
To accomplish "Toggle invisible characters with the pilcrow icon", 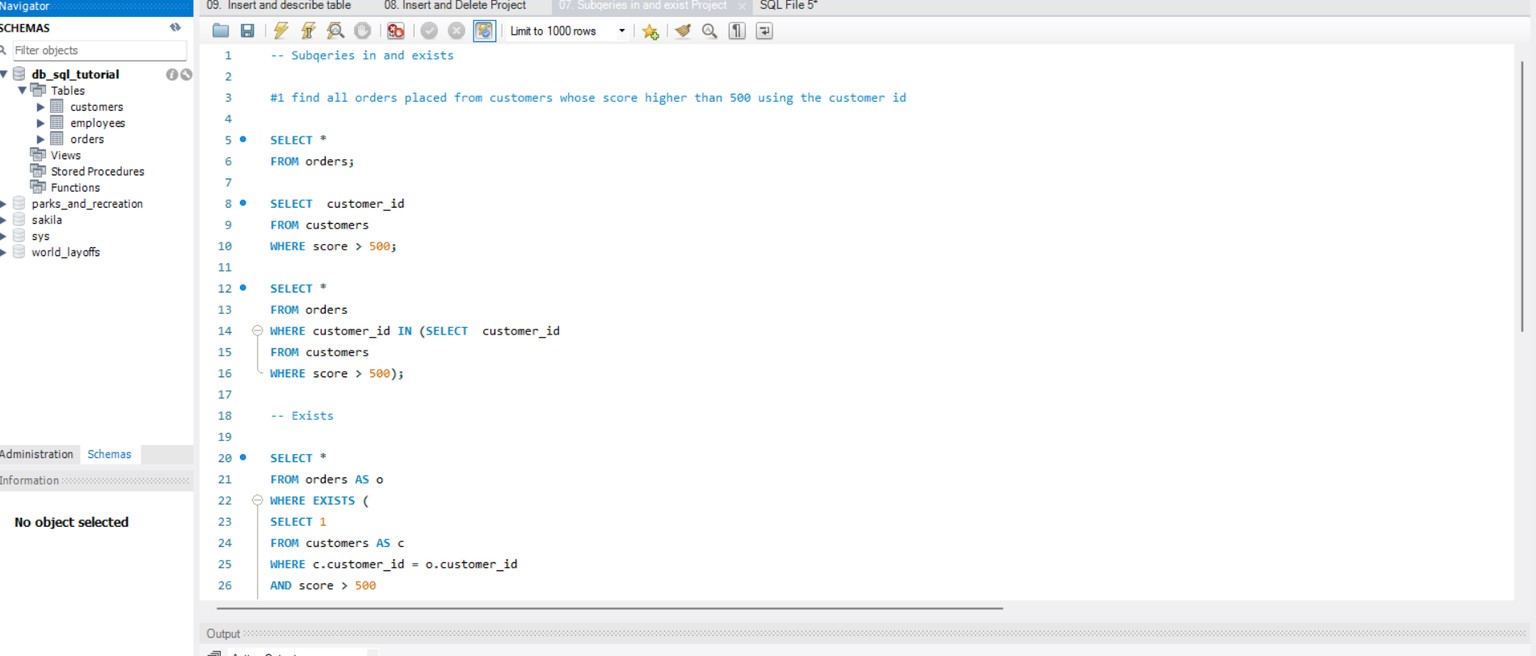I will pyautogui.click(x=737, y=31).
